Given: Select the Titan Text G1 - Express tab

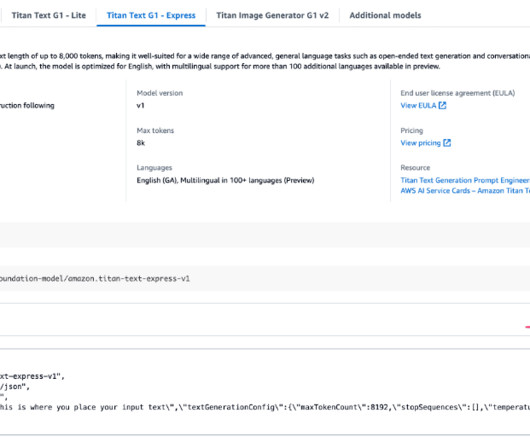Looking at the screenshot, I should 151,16.
